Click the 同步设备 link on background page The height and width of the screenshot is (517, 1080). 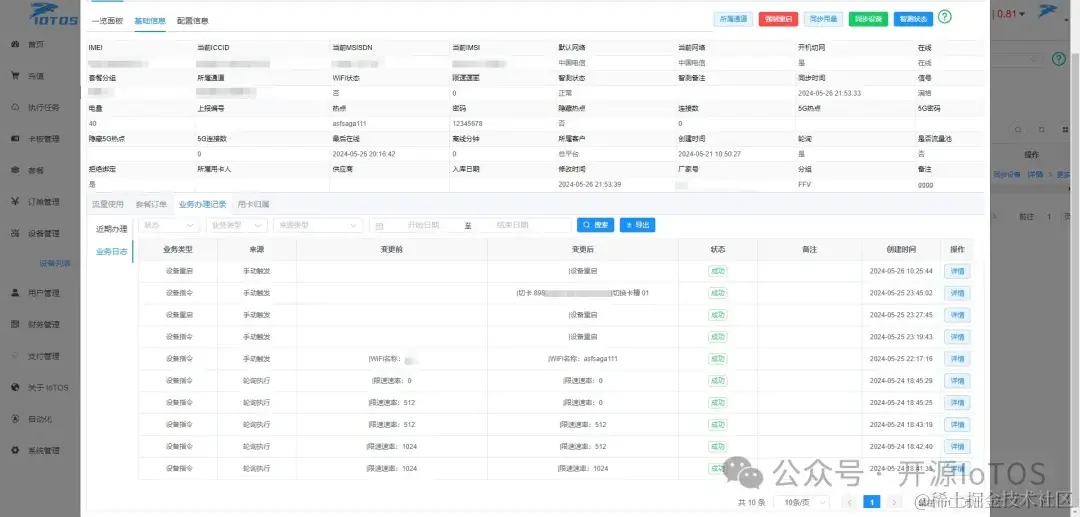(1007, 175)
